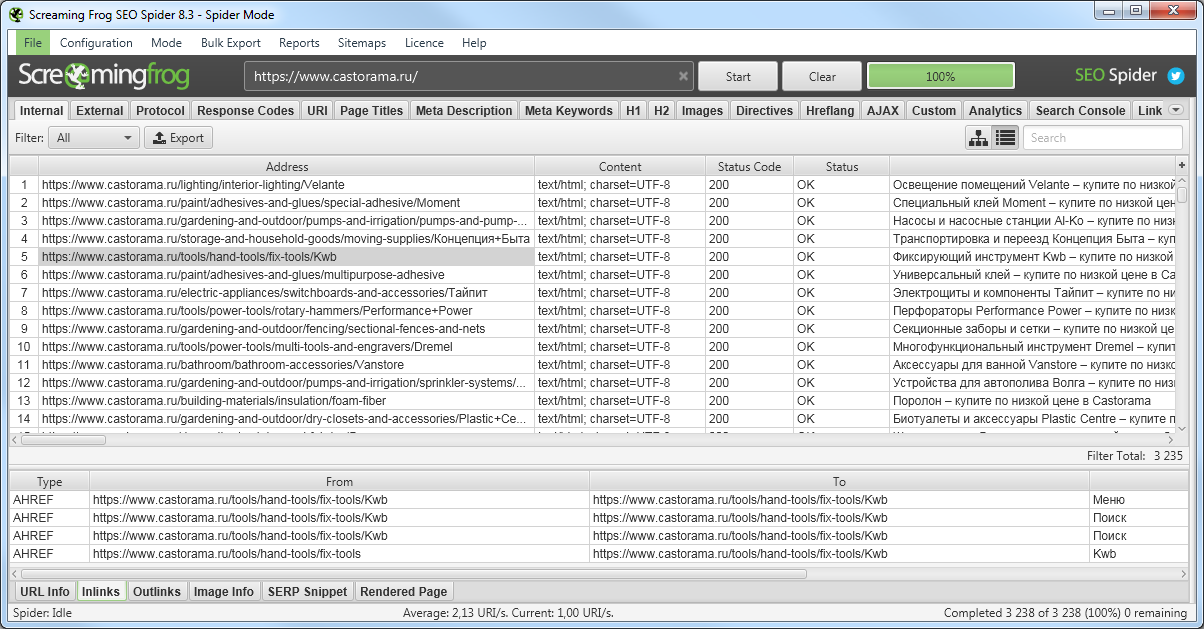The height and width of the screenshot is (629, 1204).
Task: Sort by the Status Code column header
Action: [750, 167]
